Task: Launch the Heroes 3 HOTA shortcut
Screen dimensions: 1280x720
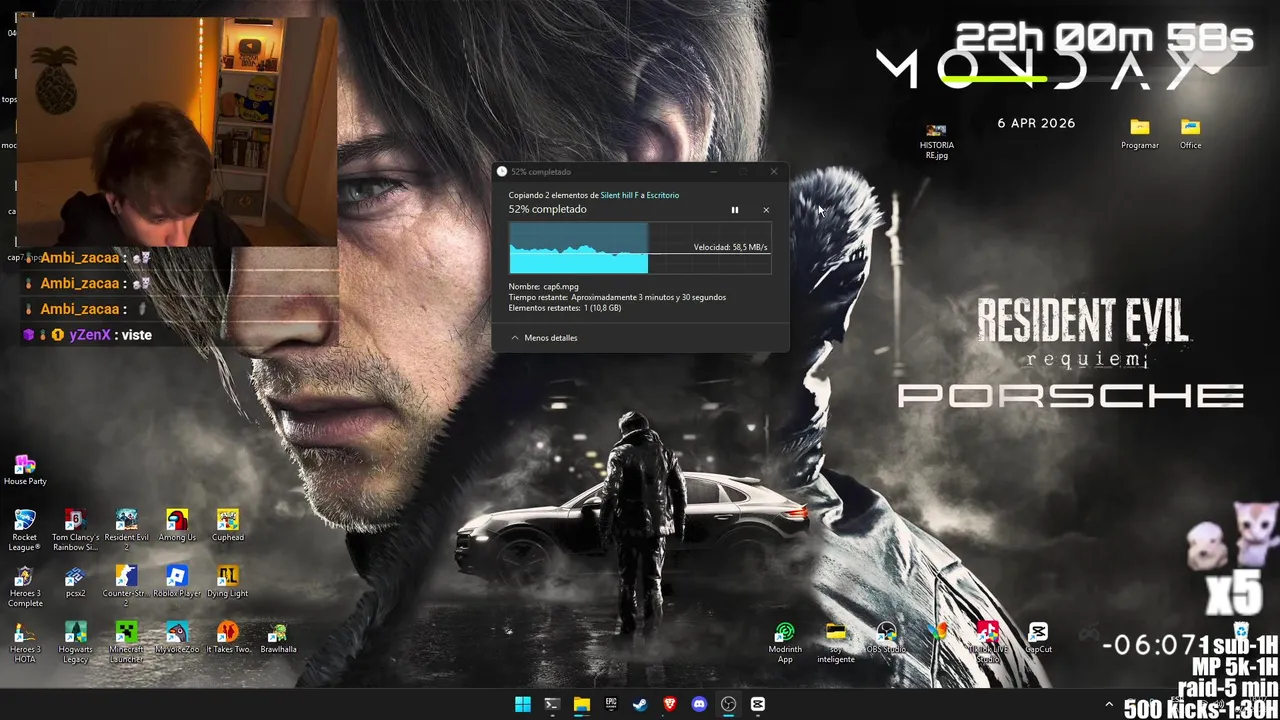Action: point(25,643)
